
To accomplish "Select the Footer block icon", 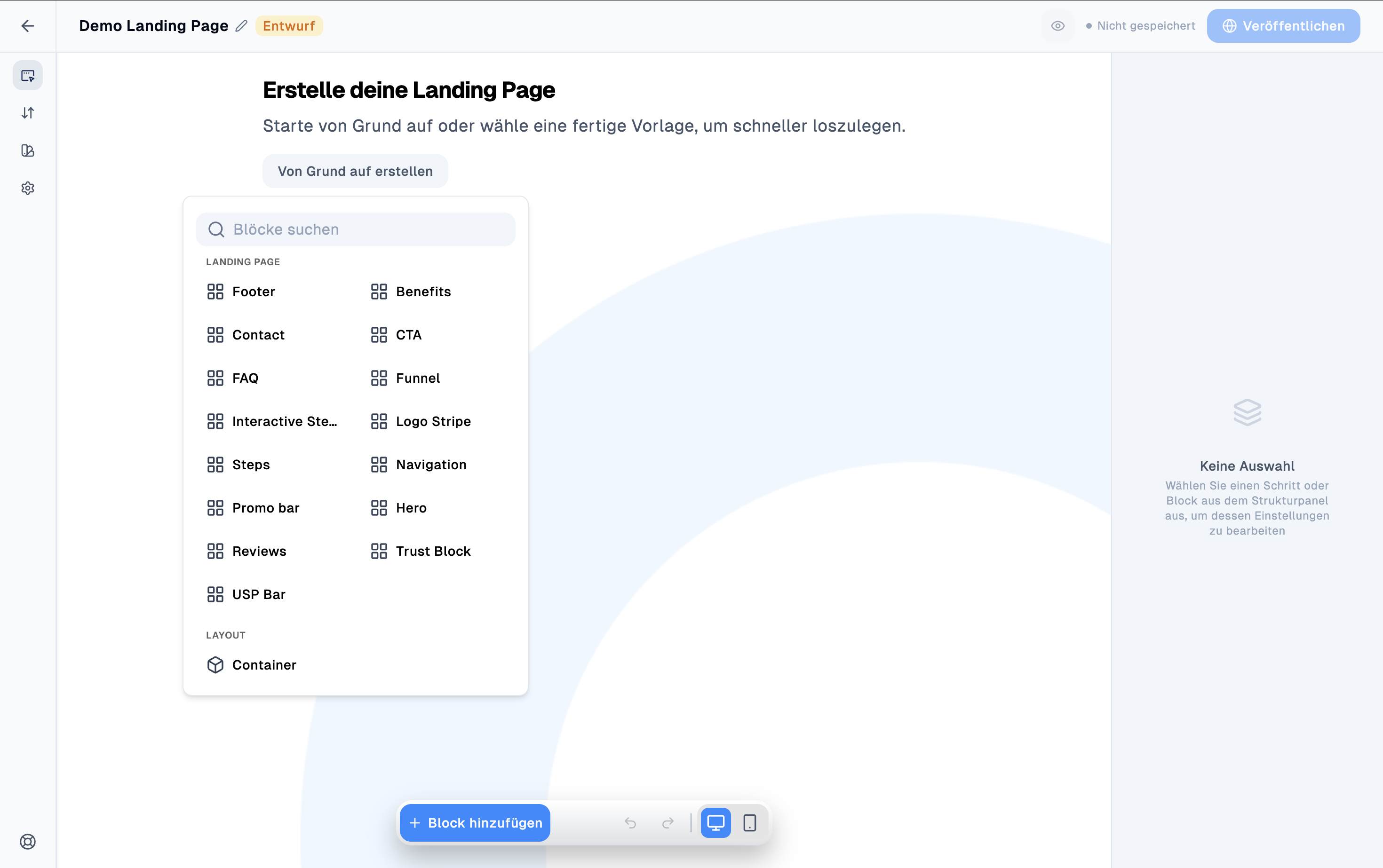I will tap(215, 292).
